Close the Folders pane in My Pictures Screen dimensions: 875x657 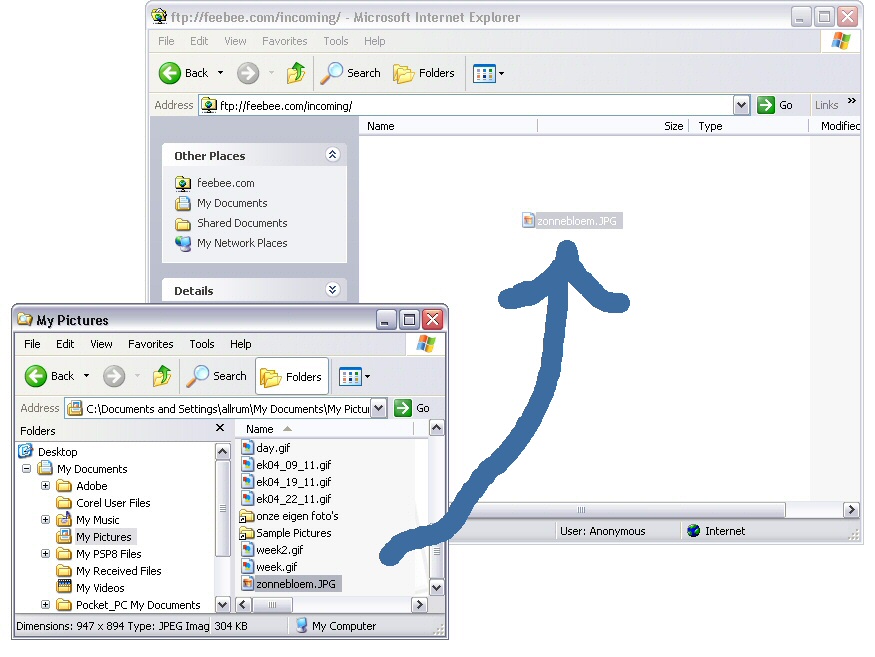220,428
